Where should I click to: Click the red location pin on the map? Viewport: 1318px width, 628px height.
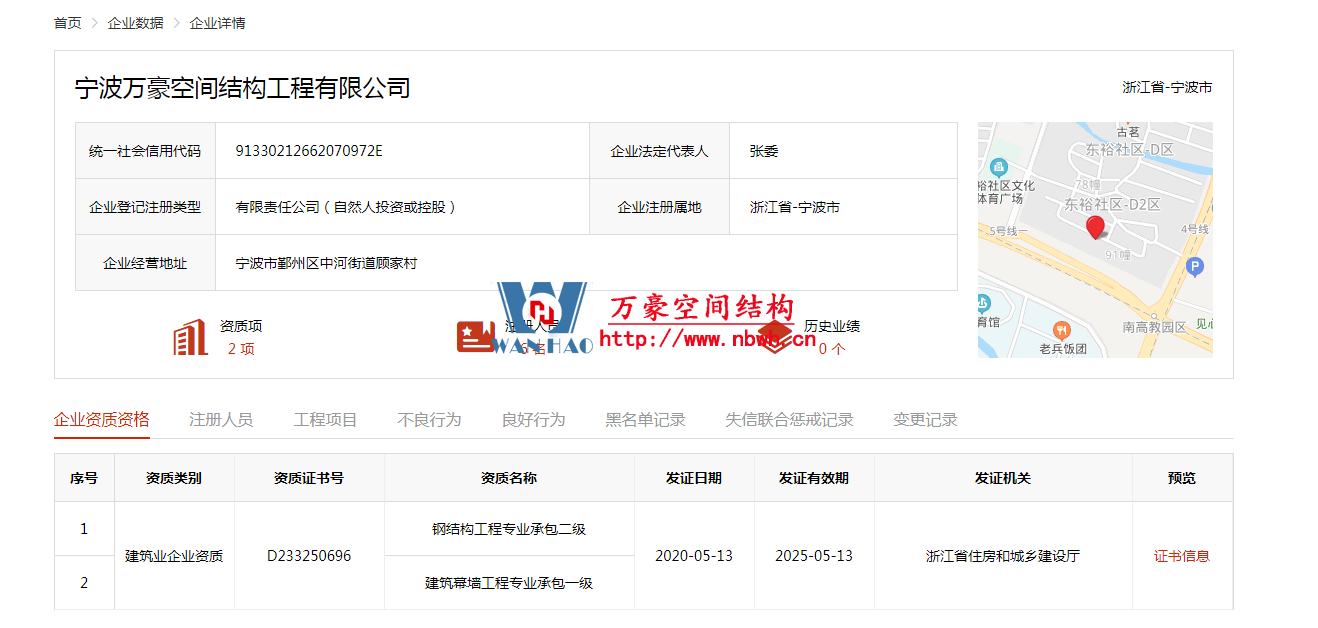(1095, 228)
